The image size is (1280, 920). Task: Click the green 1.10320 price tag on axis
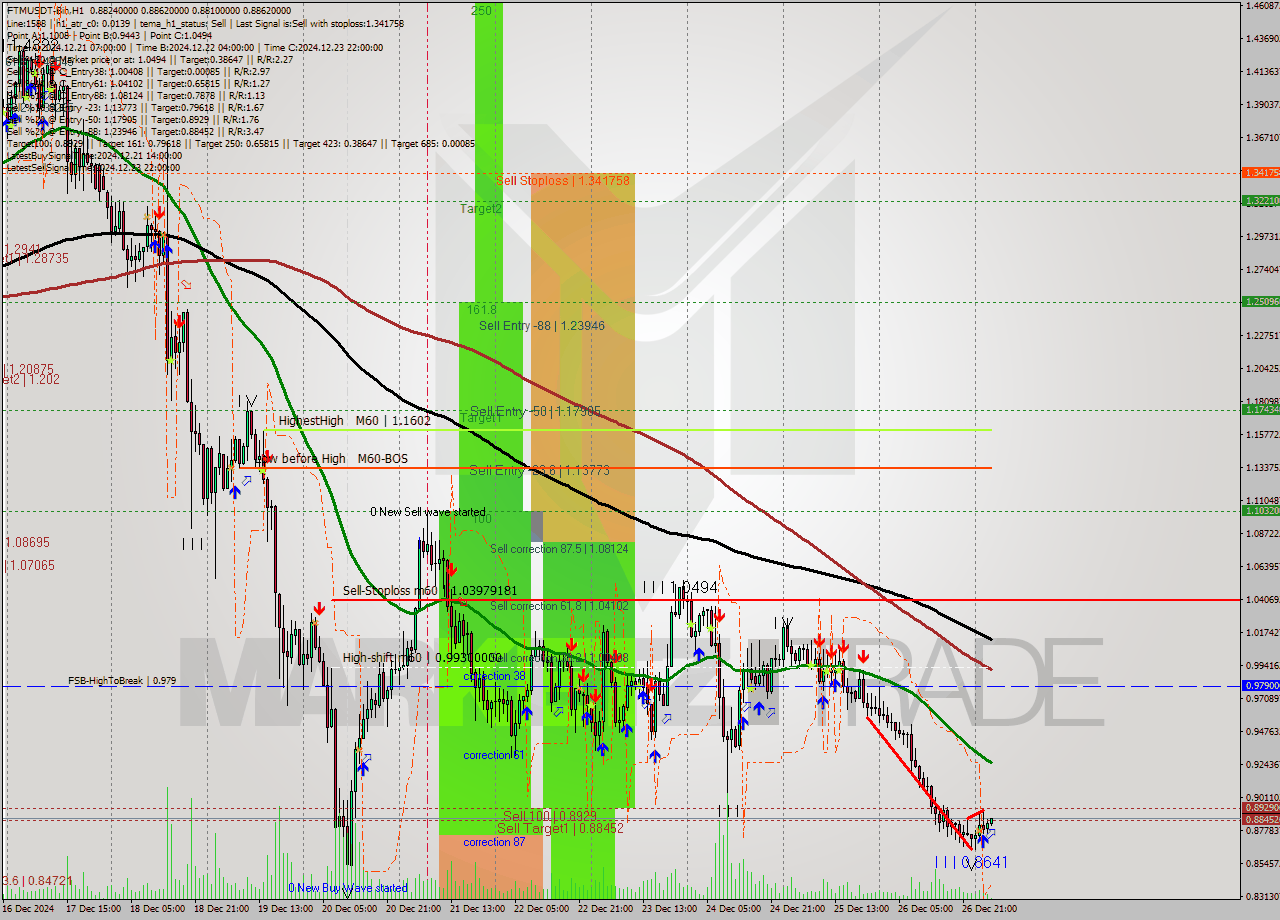click(1261, 510)
